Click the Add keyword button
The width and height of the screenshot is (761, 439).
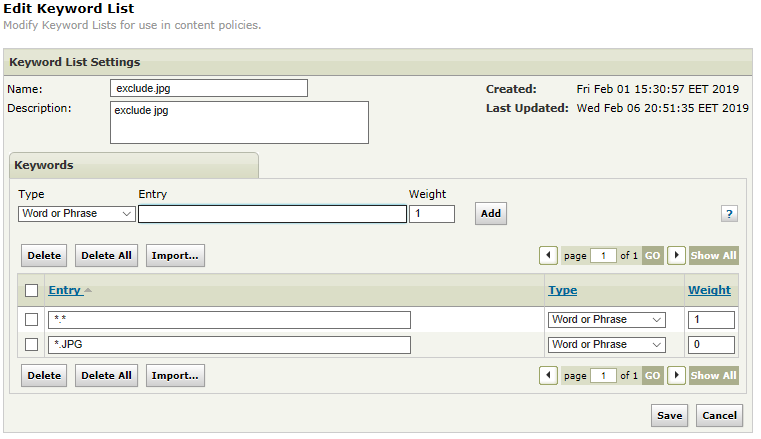[x=490, y=214]
